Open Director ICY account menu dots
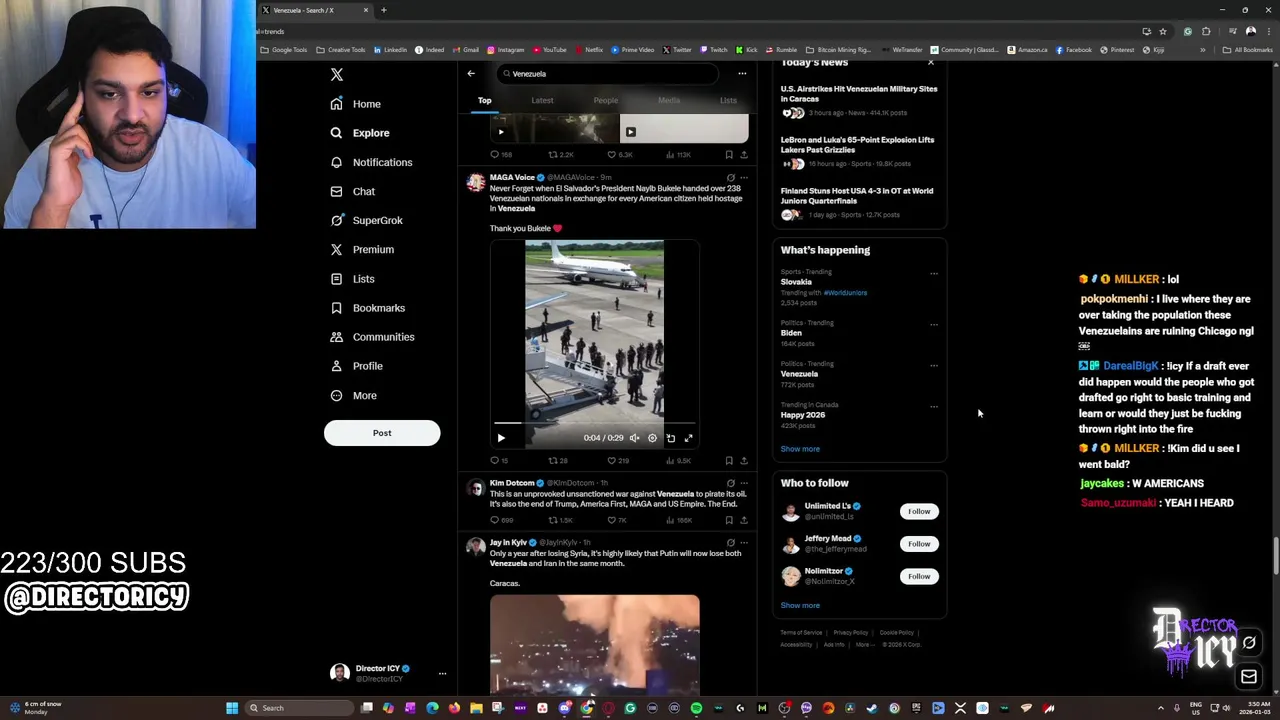This screenshot has width=1280, height=720. pos(442,673)
